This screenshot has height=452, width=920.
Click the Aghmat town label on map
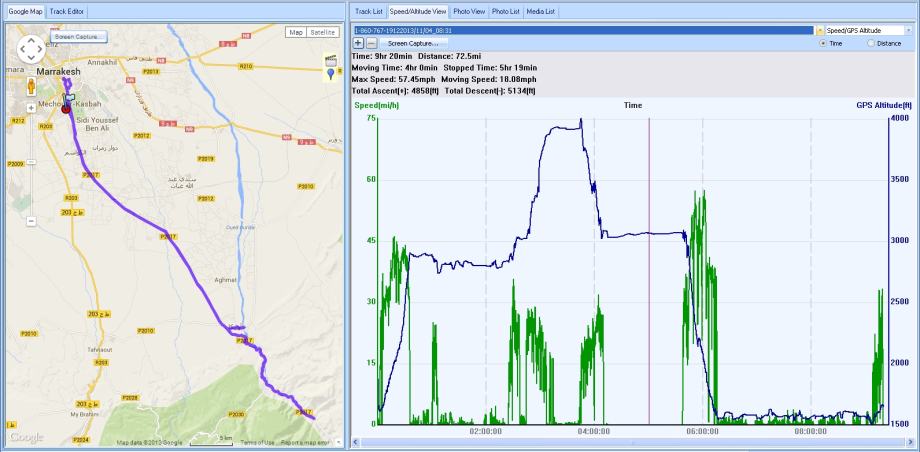pos(224,280)
